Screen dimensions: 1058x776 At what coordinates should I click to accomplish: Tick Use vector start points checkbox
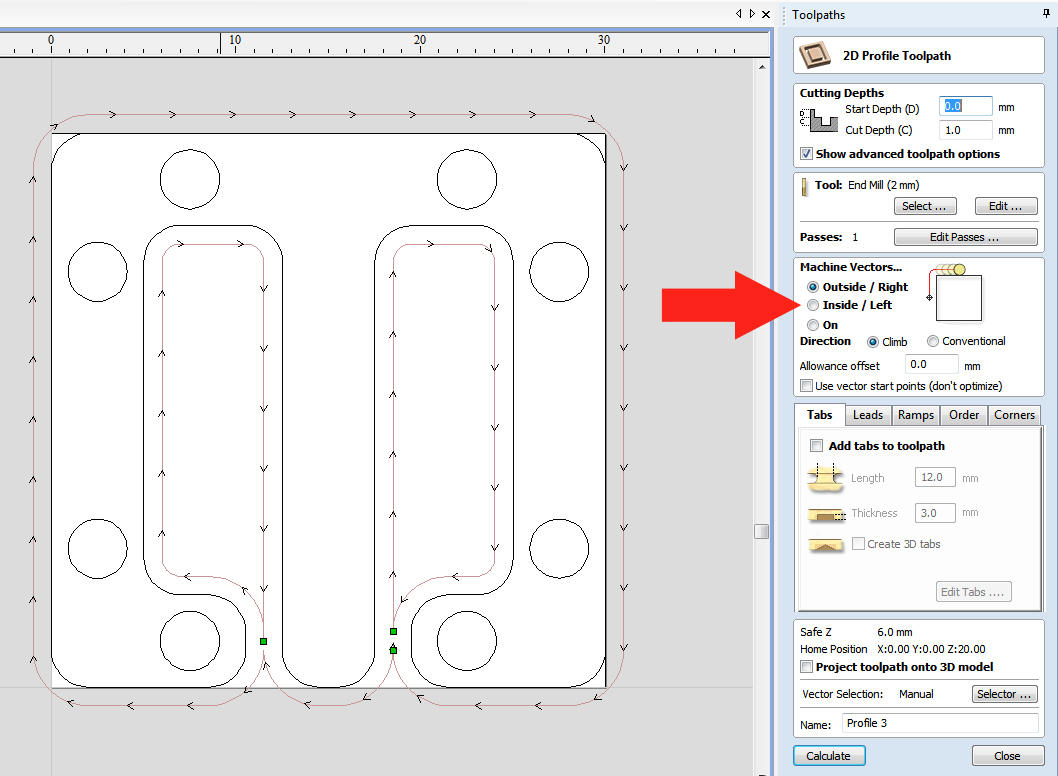click(806, 386)
